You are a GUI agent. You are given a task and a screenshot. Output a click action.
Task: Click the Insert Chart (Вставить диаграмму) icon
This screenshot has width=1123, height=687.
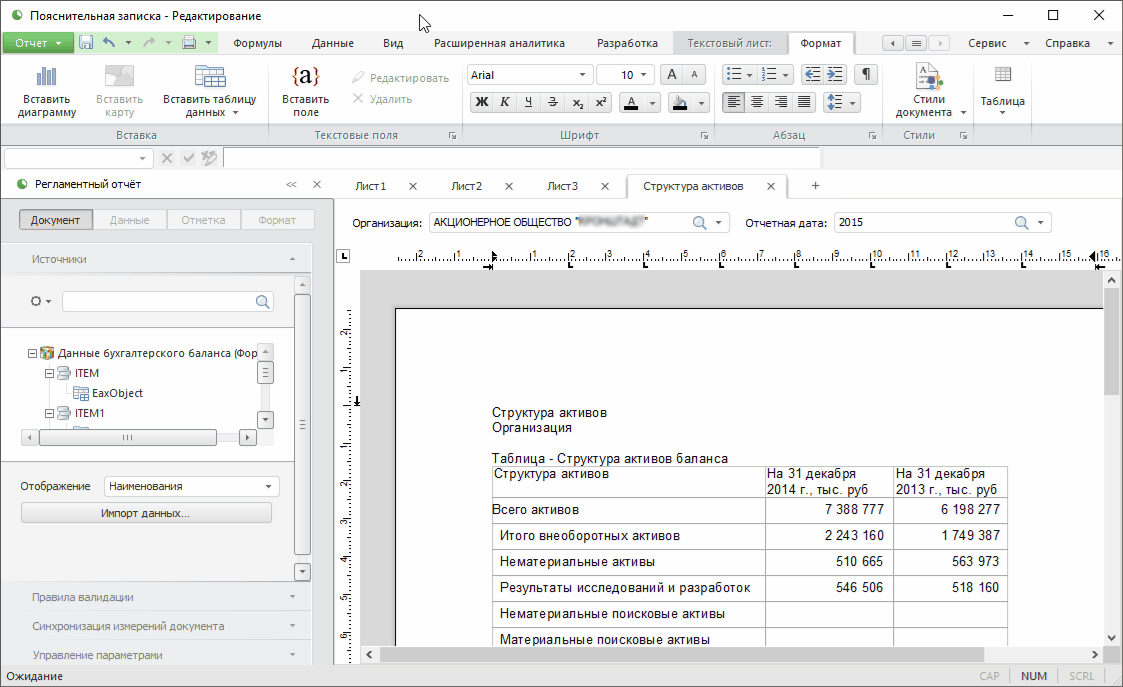(46, 90)
